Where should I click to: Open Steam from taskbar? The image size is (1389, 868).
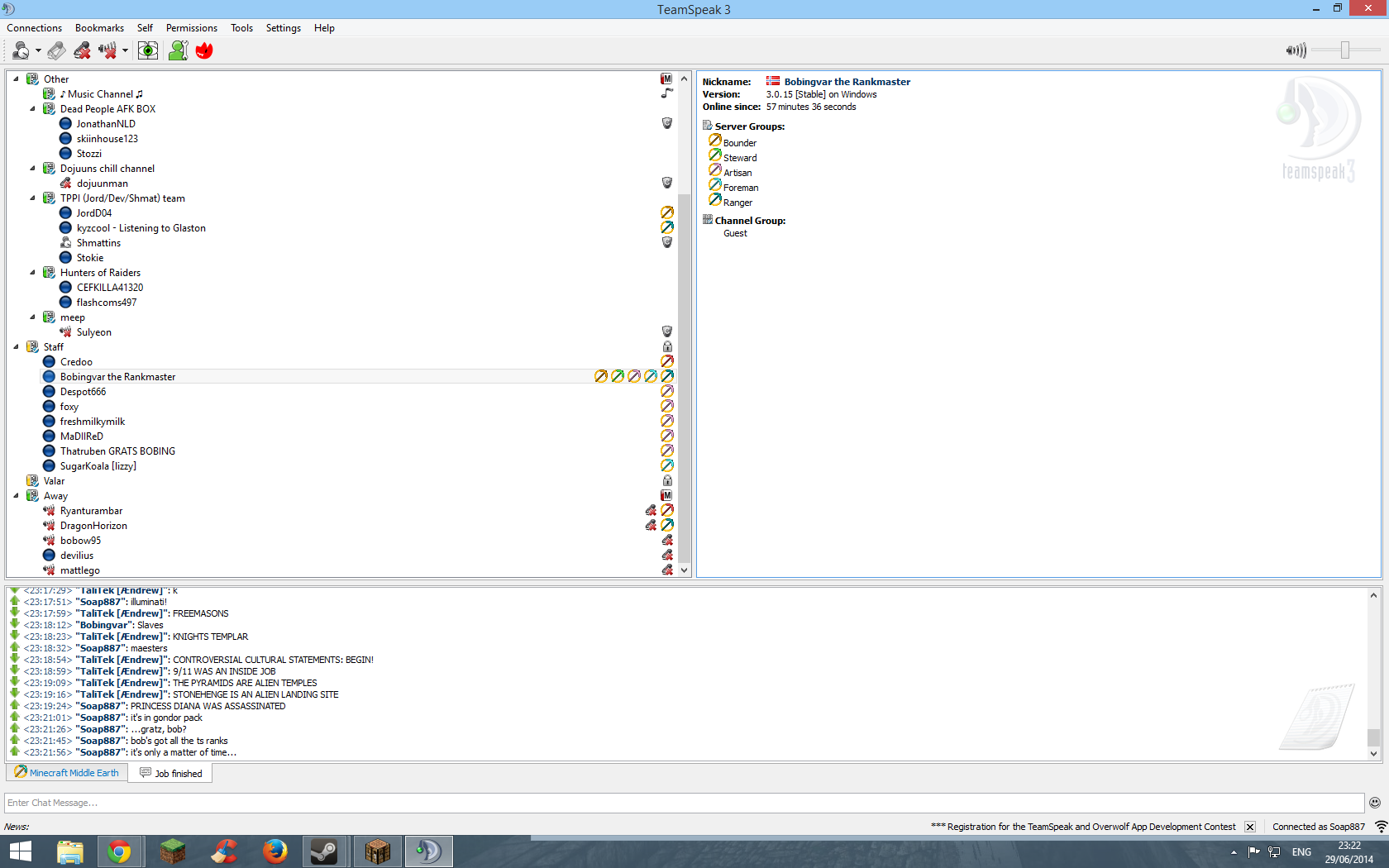[324, 851]
